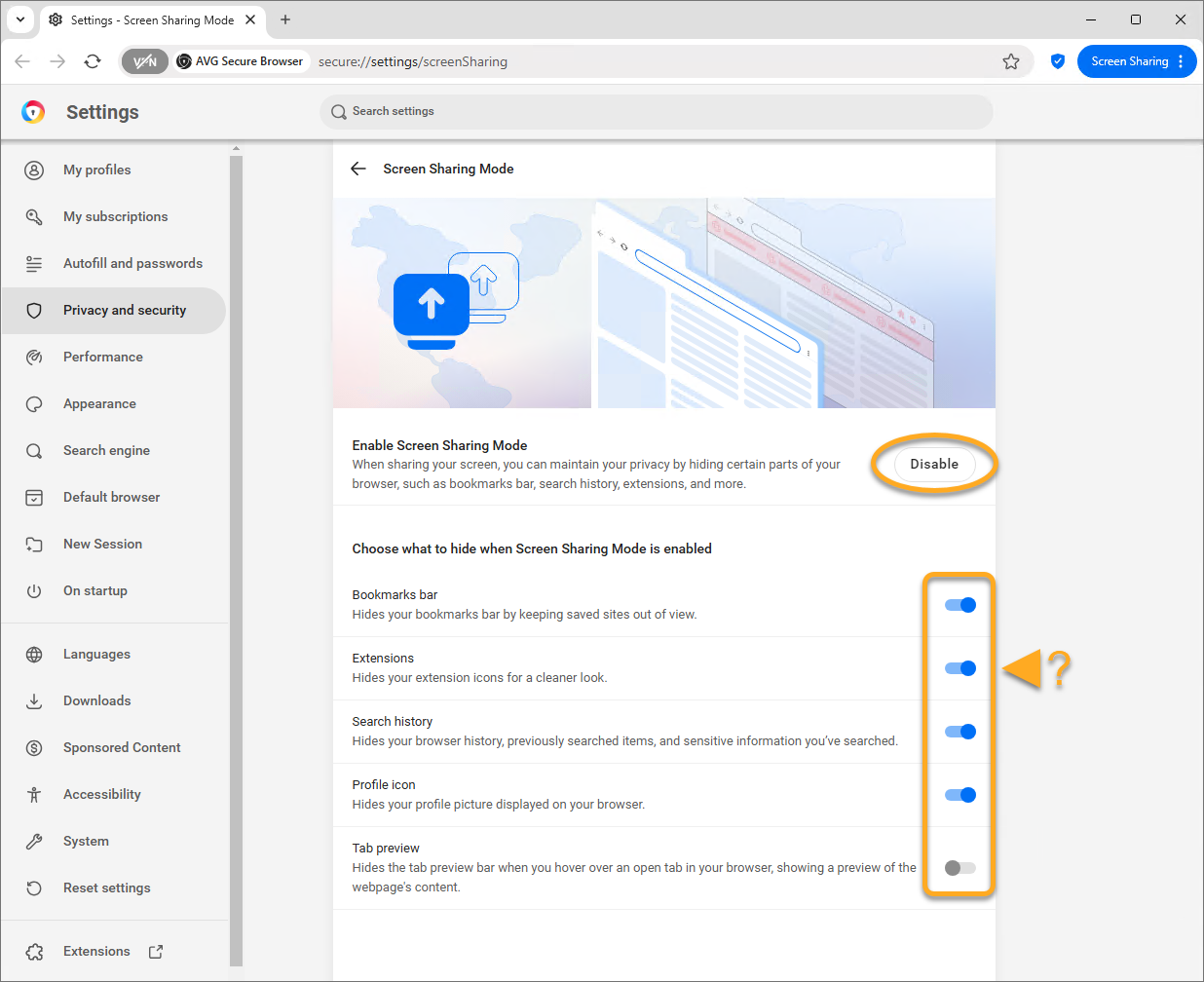Image resolution: width=1204 pixels, height=982 pixels.
Task: Click the blue security shield icon
Action: (x=1058, y=61)
